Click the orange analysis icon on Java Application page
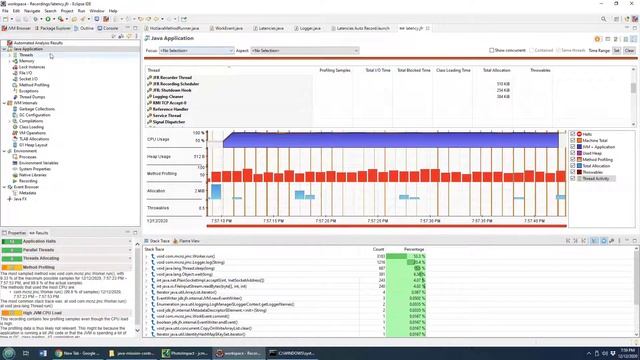This screenshot has height=360, width=640. point(598,39)
